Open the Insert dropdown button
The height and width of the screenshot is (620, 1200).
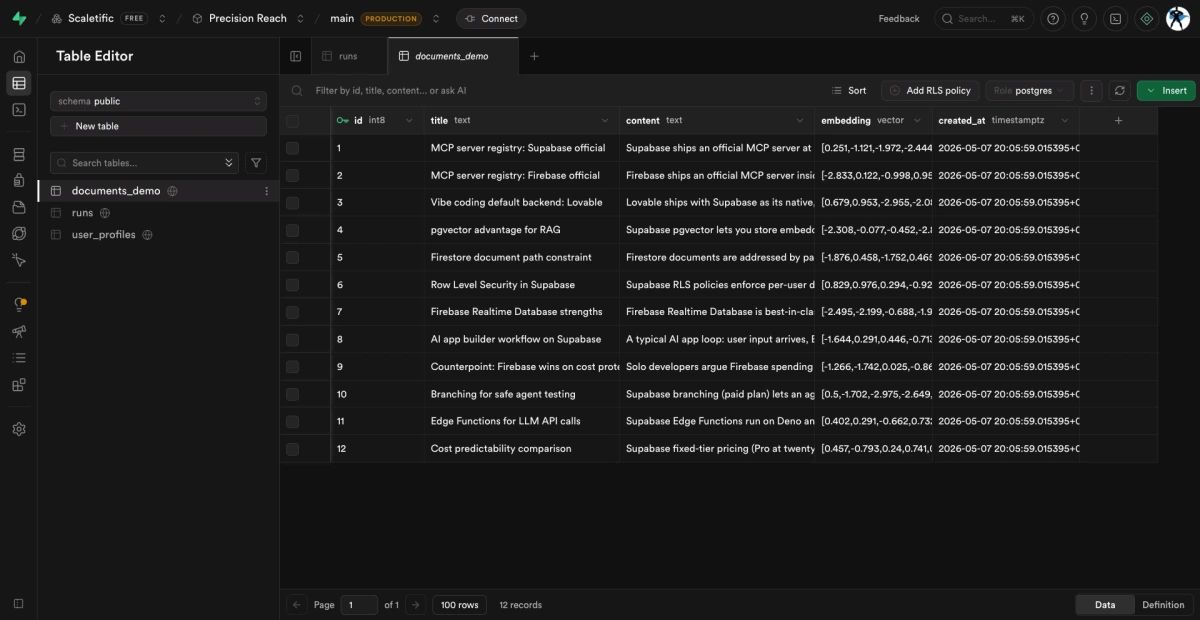click(x=1166, y=90)
